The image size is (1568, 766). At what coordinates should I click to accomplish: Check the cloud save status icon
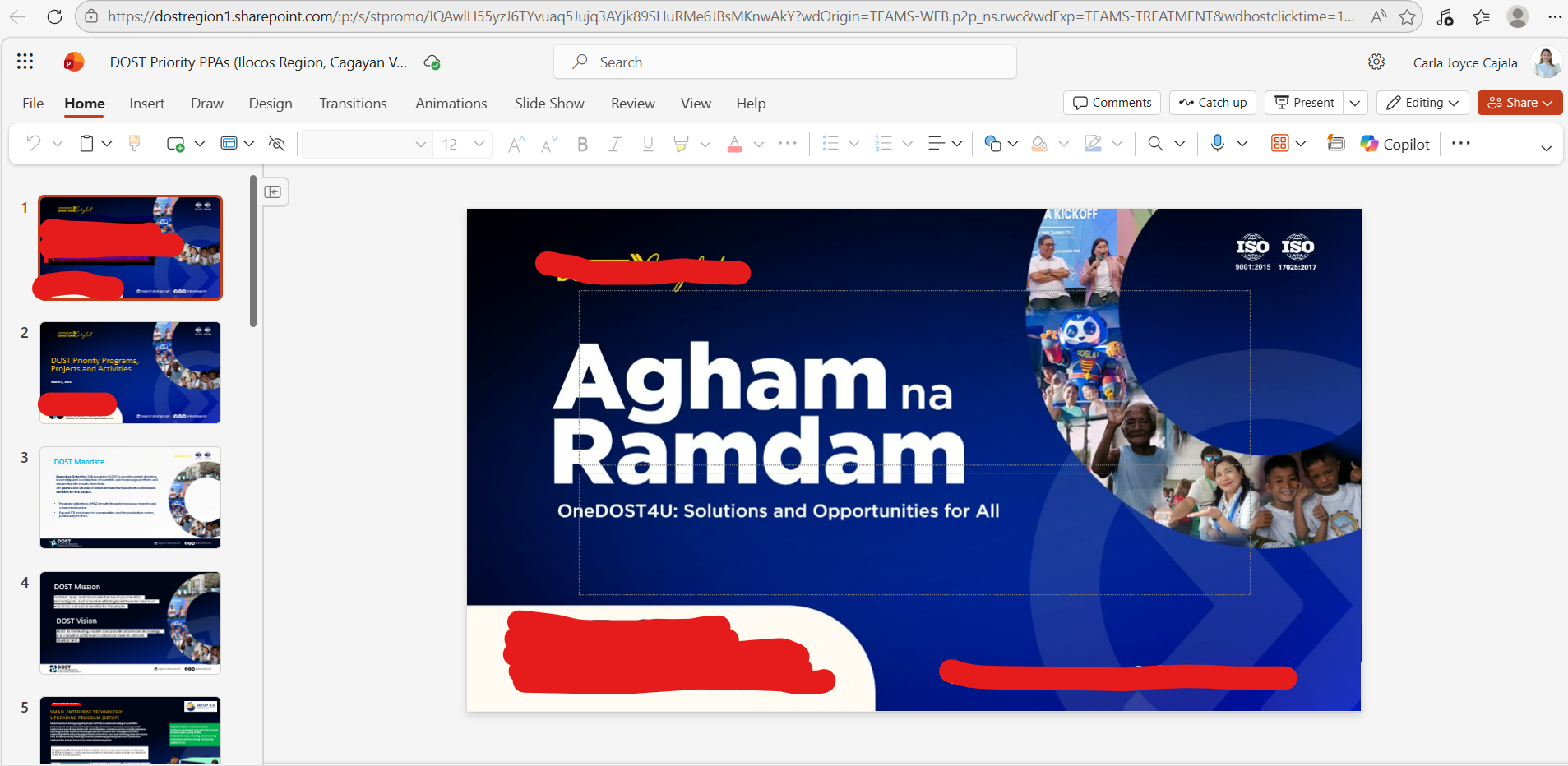[432, 62]
